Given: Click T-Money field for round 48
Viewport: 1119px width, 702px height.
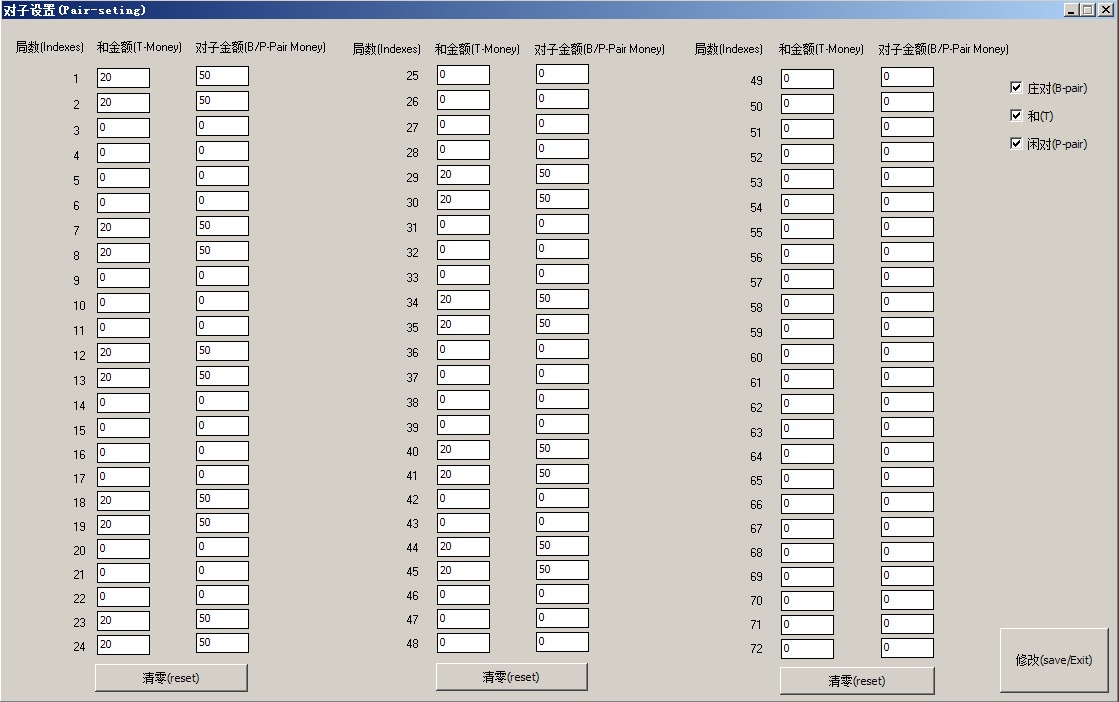Looking at the screenshot, I should point(463,643).
